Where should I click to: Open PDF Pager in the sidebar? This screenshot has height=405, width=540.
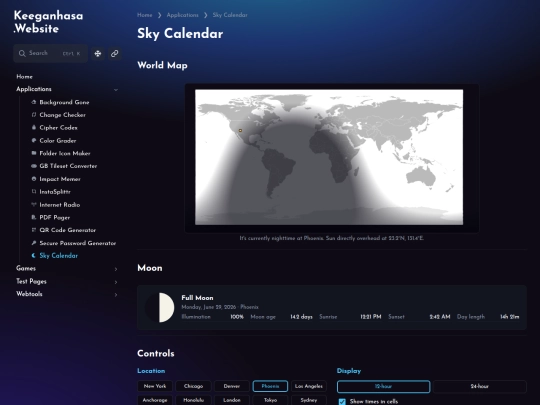click(55, 217)
